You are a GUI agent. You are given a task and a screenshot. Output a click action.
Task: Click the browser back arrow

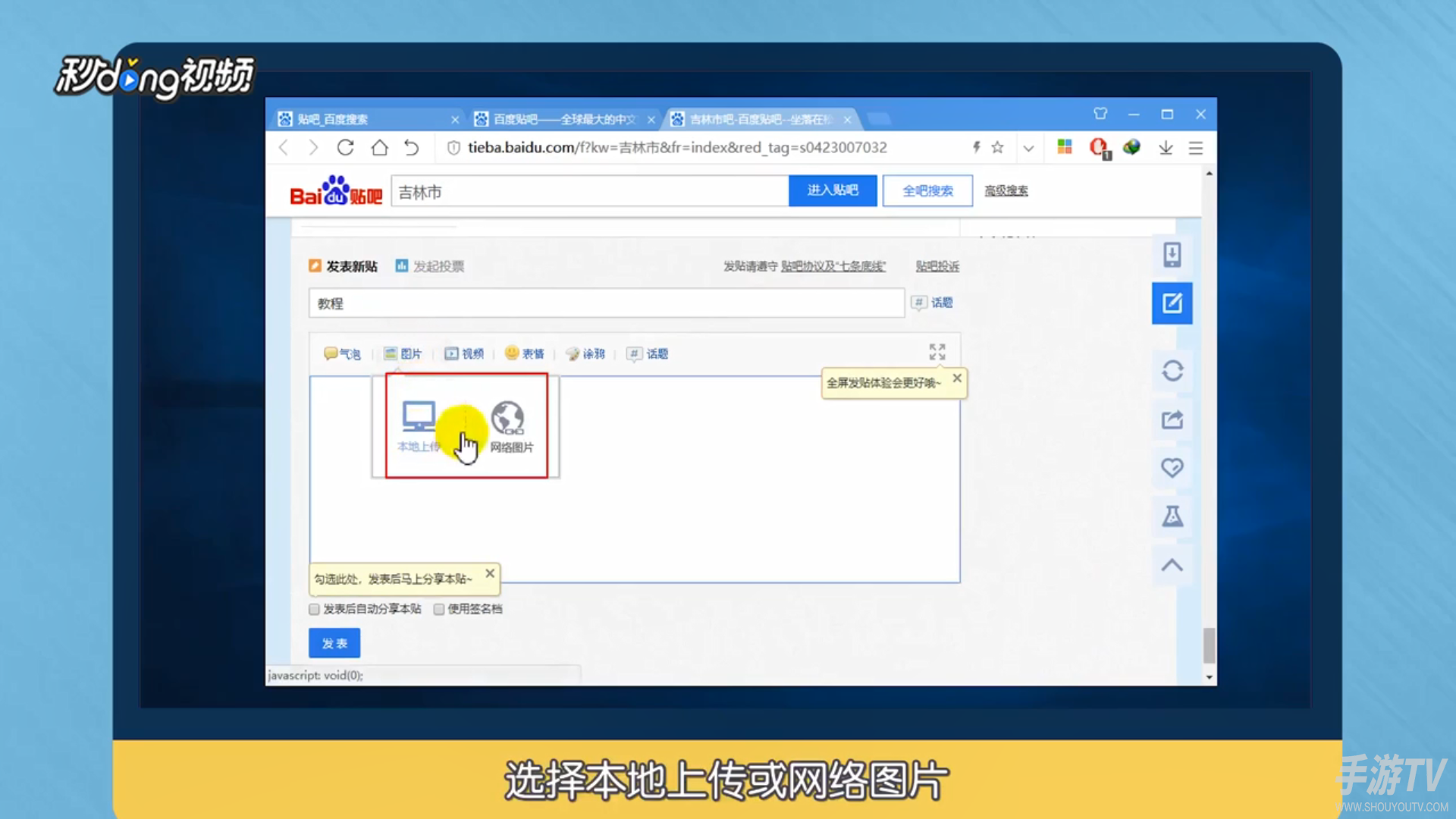tap(284, 148)
